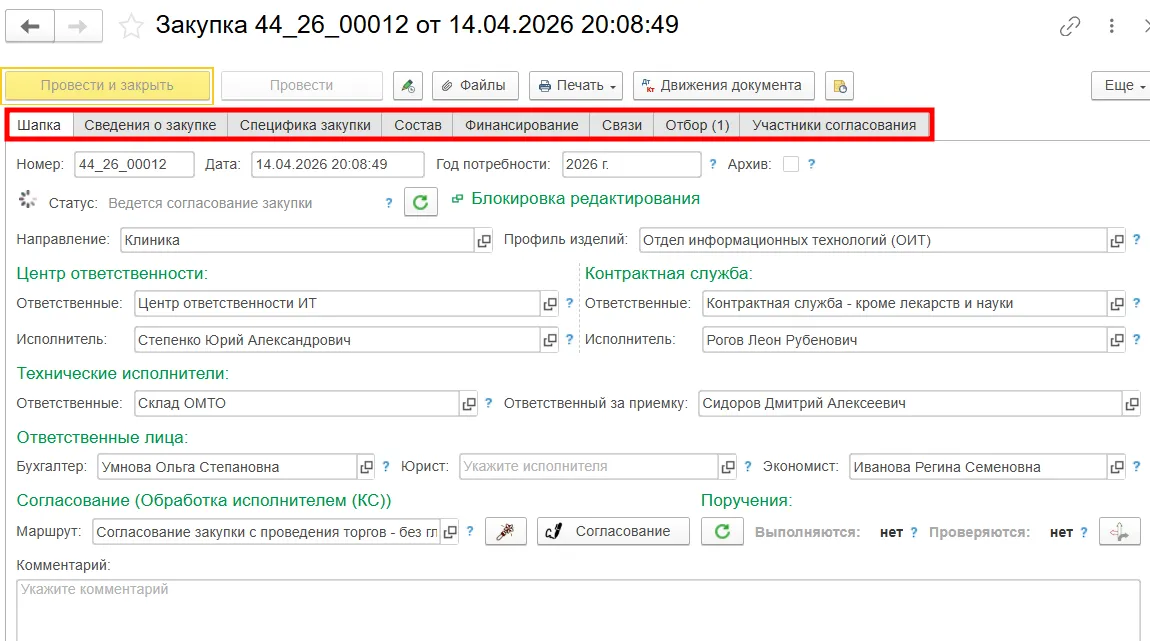Open the Направление Клиника field reference icon
The image size is (1150, 641).
click(483, 241)
